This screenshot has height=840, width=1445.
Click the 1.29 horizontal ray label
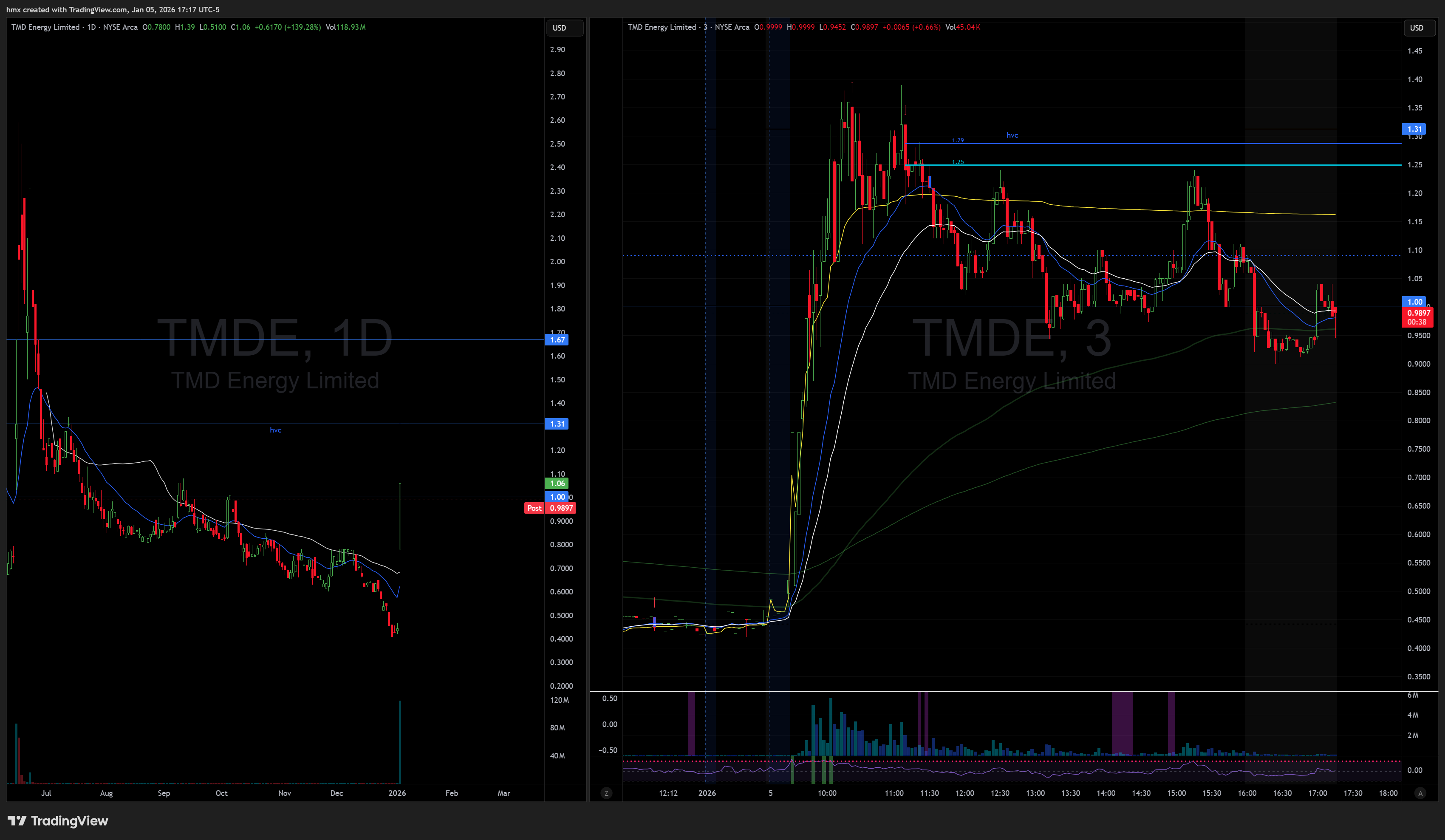click(958, 141)
